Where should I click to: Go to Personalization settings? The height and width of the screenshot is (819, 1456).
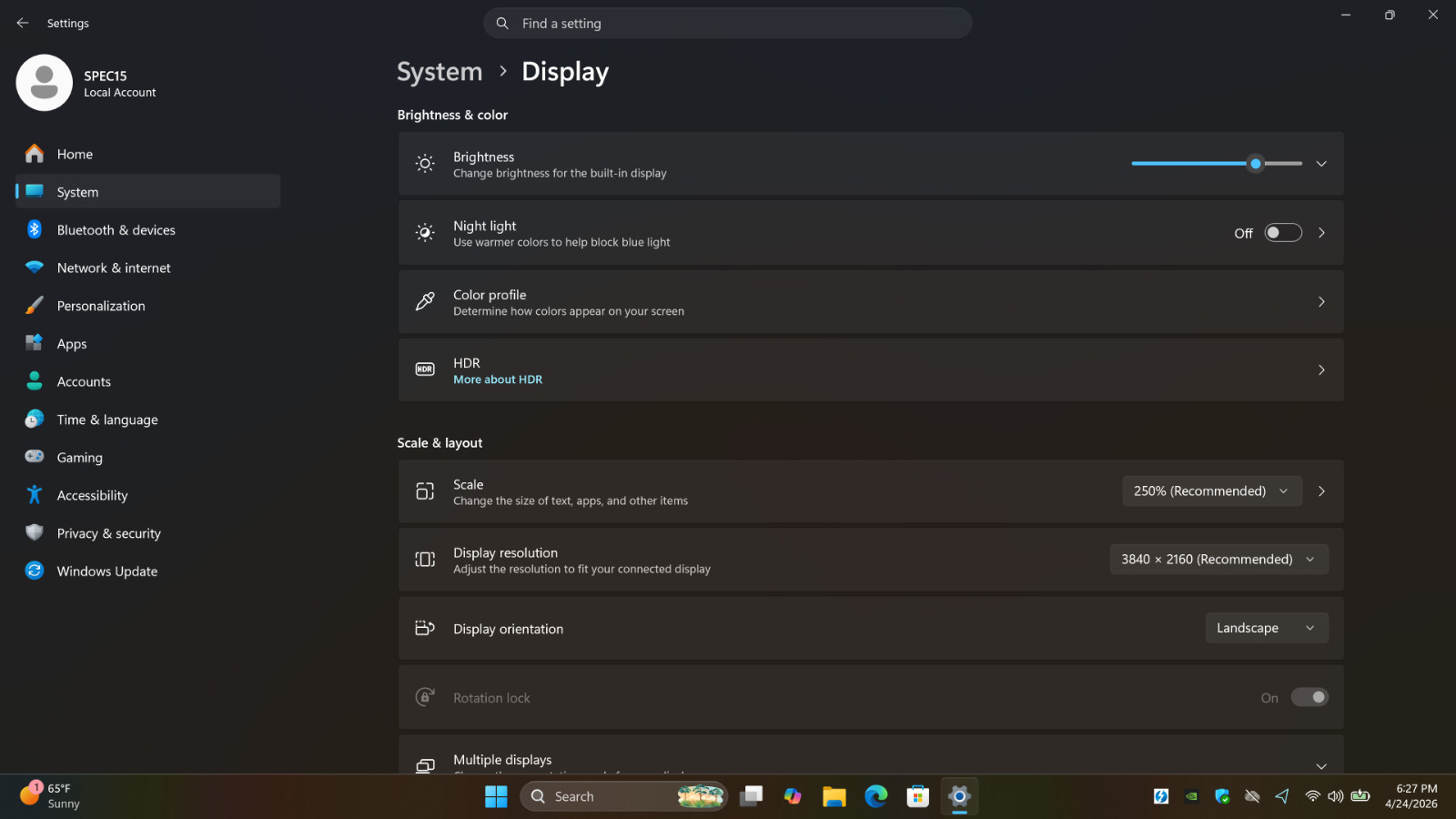point(147,306)
